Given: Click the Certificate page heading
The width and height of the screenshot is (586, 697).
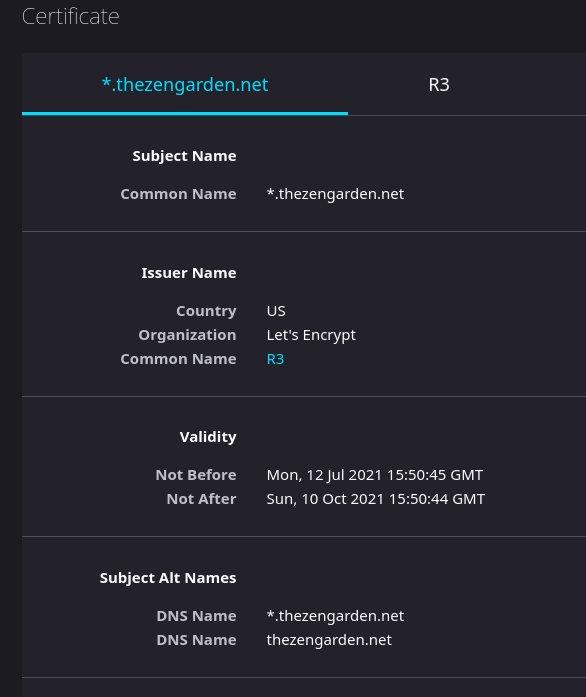Looking at the screenshot, I should 71,16.
